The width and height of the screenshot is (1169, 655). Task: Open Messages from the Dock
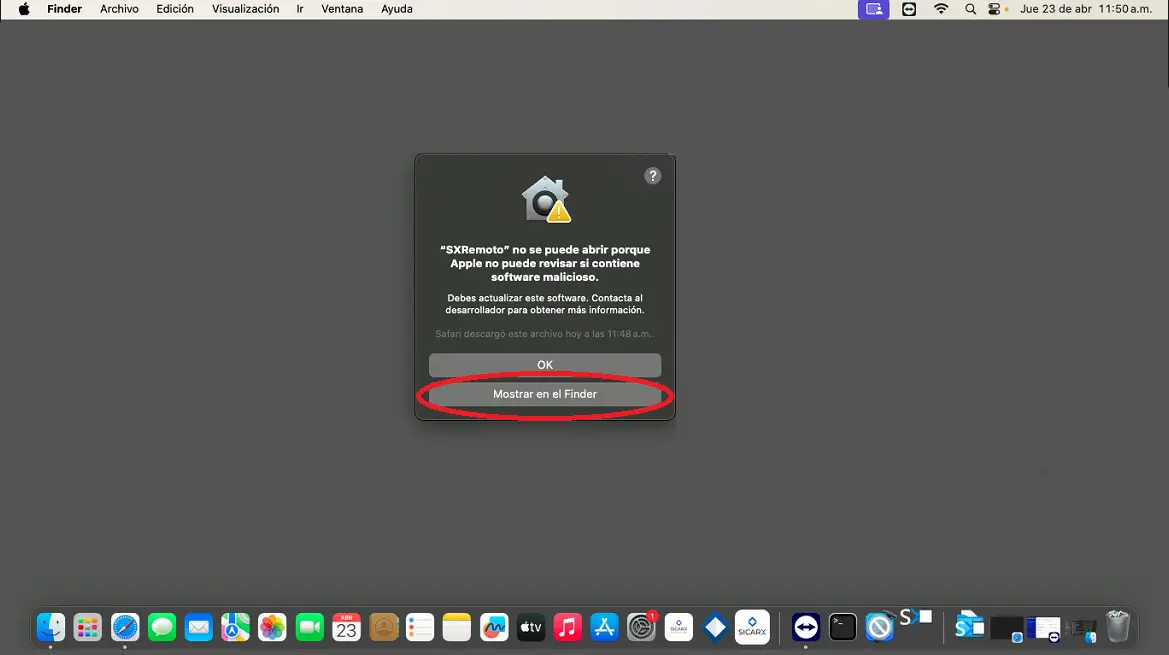(x=162, y=627)
